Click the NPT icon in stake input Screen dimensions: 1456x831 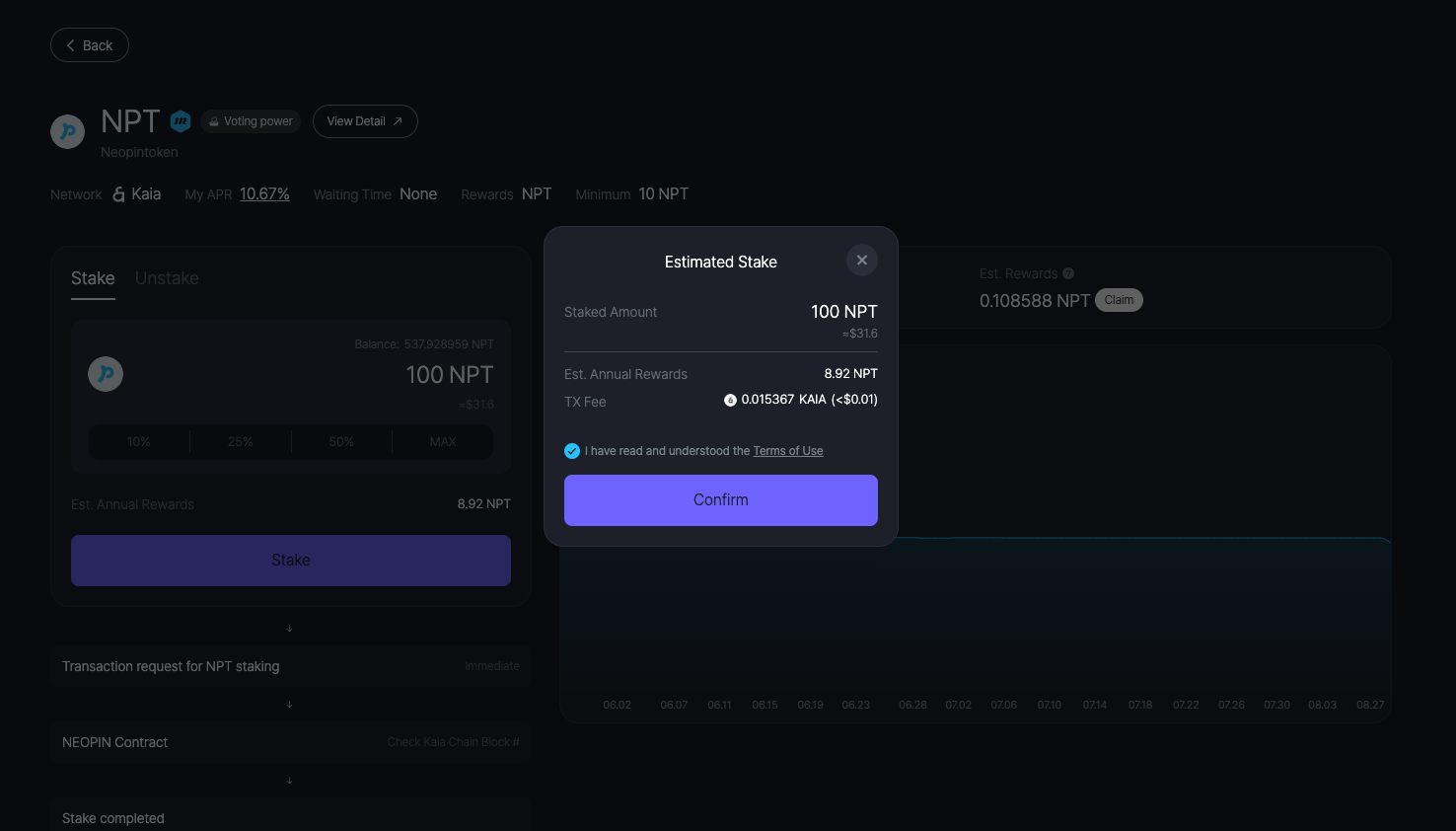(x=106, y=374)
